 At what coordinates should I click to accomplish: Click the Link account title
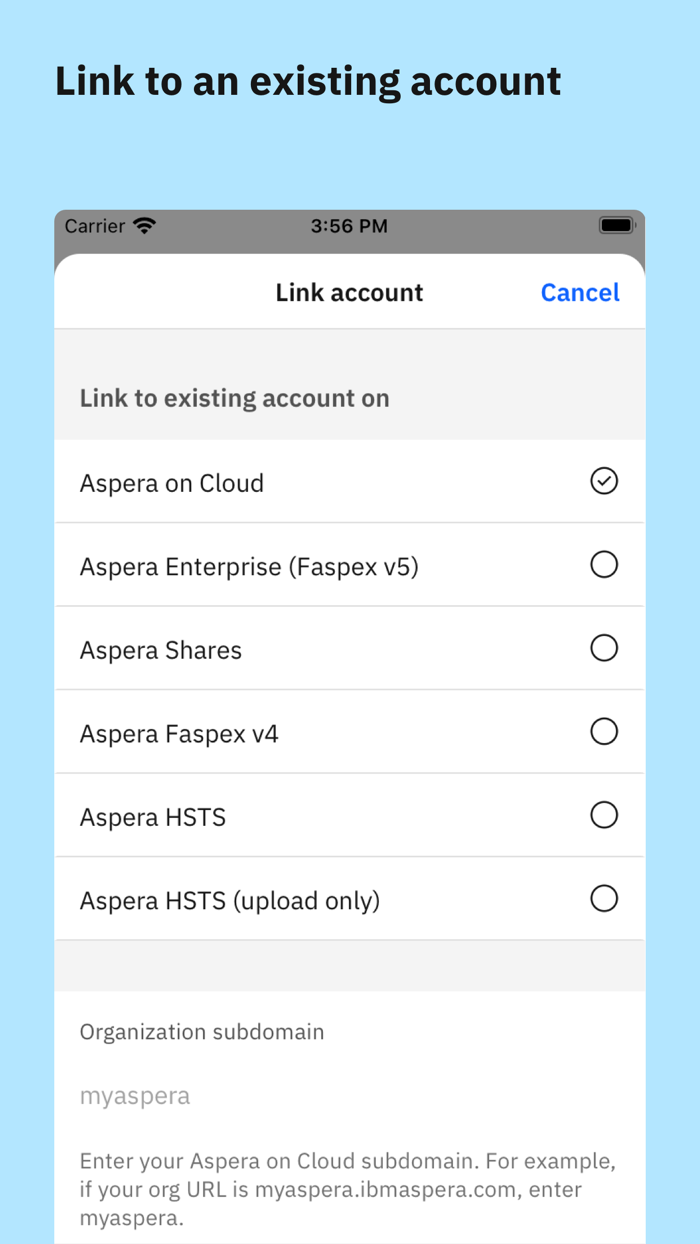tap(349, 292)
